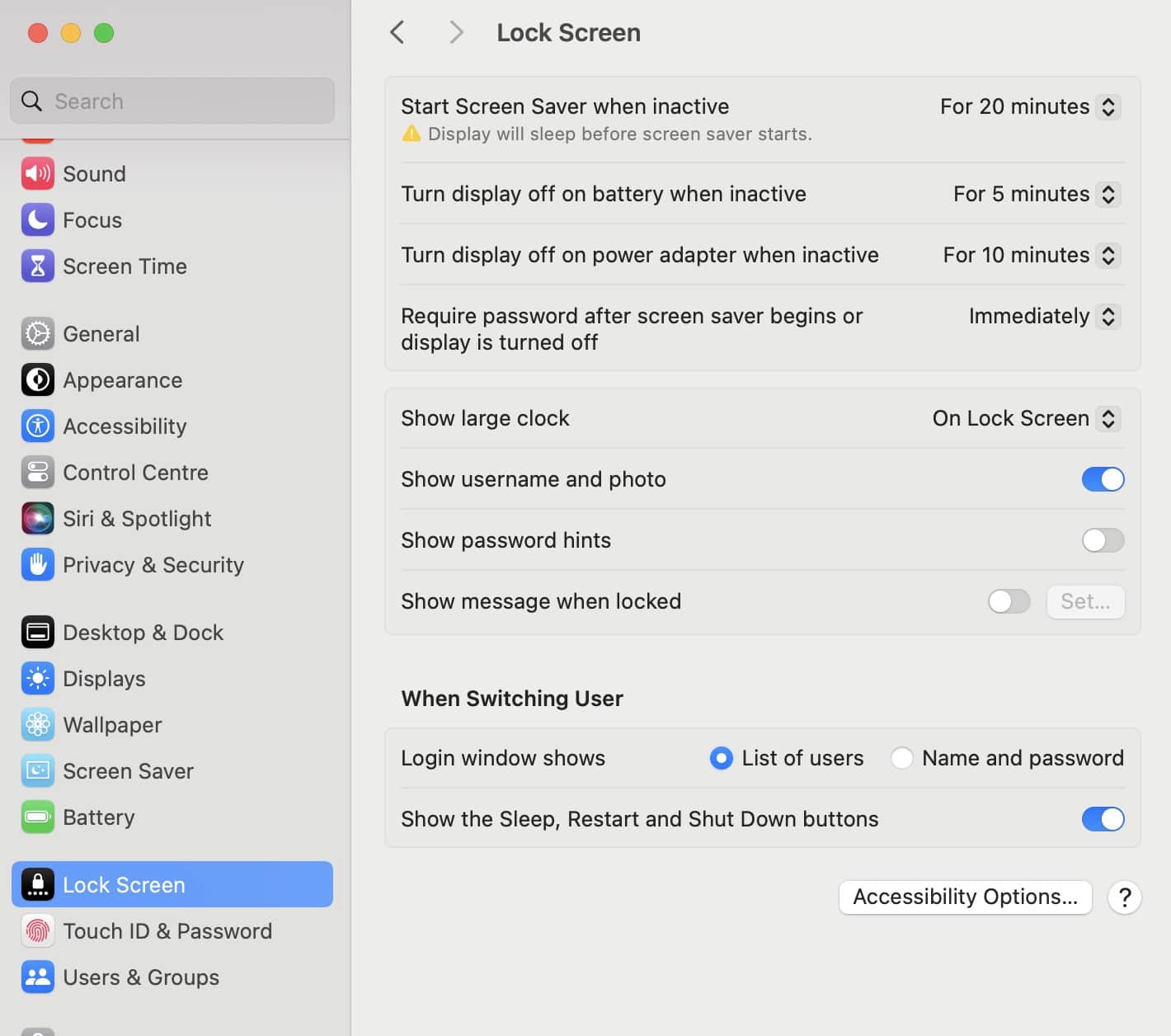Select Name and password login option
Viewport: 1171px width, 1036px height.
click(x=901, y=757)
